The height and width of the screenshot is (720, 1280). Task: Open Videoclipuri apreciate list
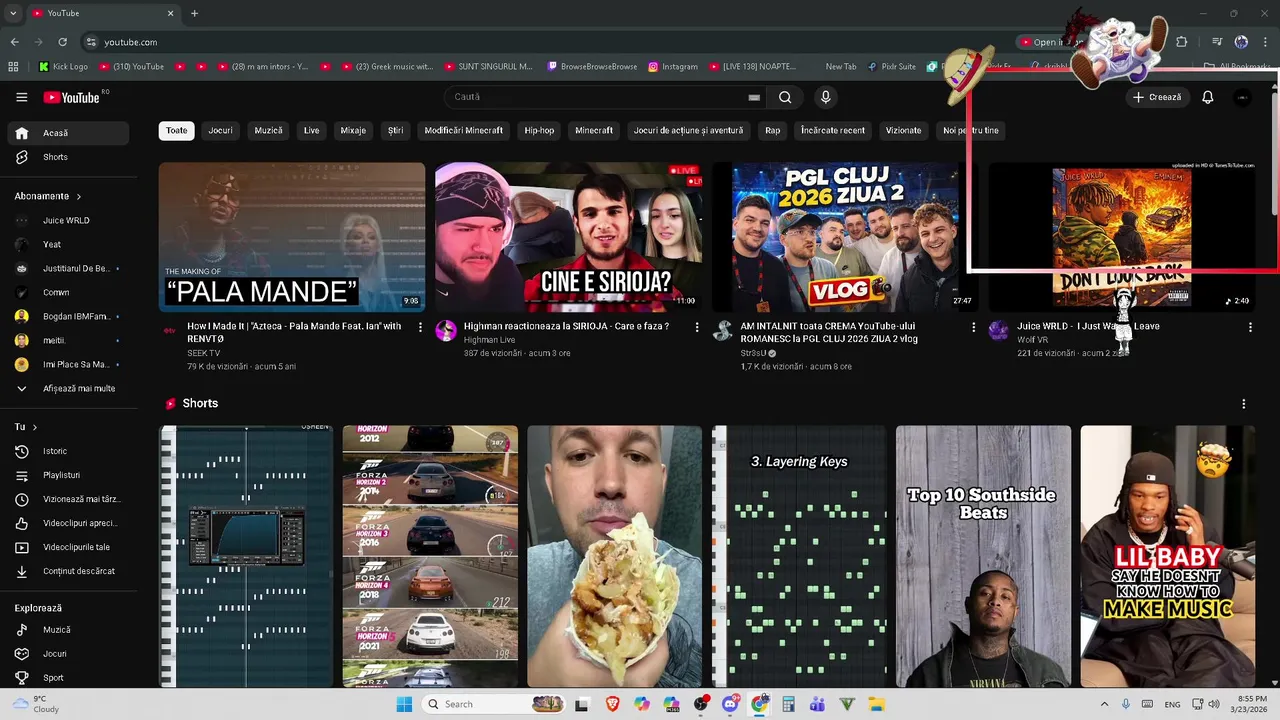pos(68,523)
